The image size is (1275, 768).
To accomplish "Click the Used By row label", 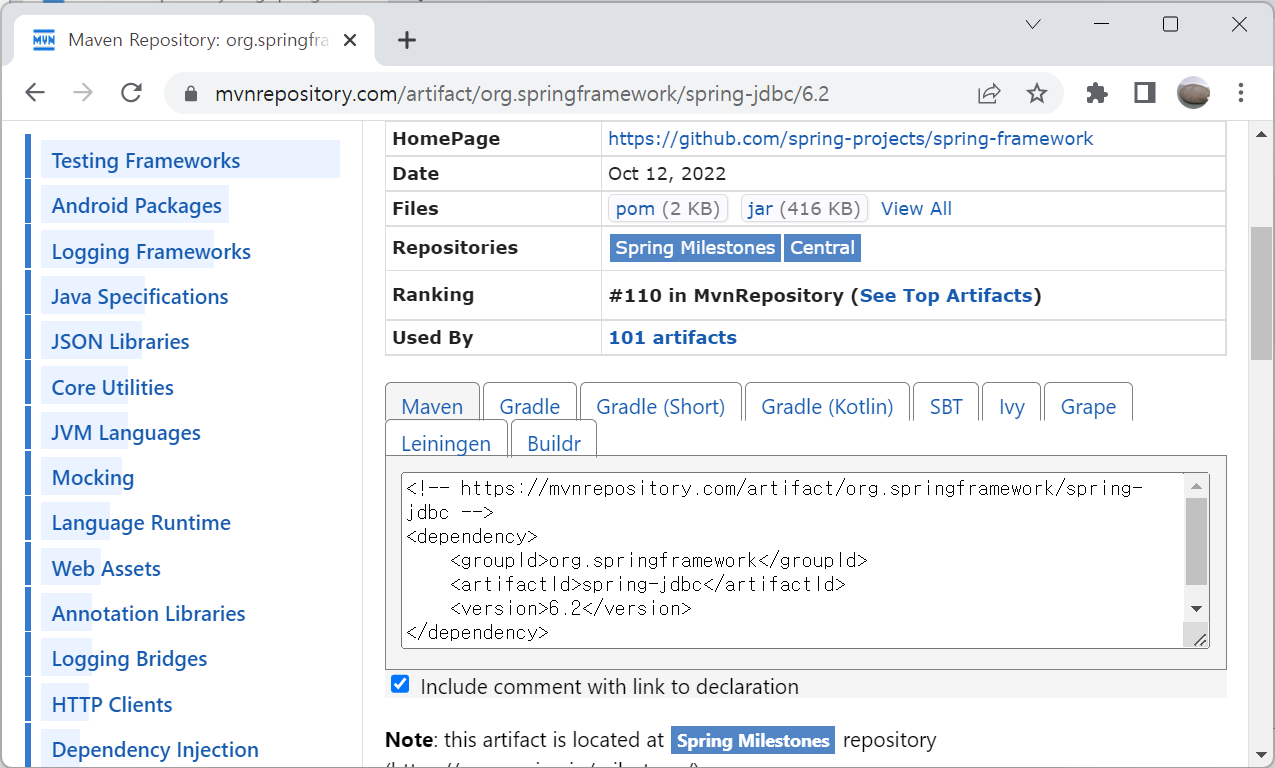I will 433,338.
